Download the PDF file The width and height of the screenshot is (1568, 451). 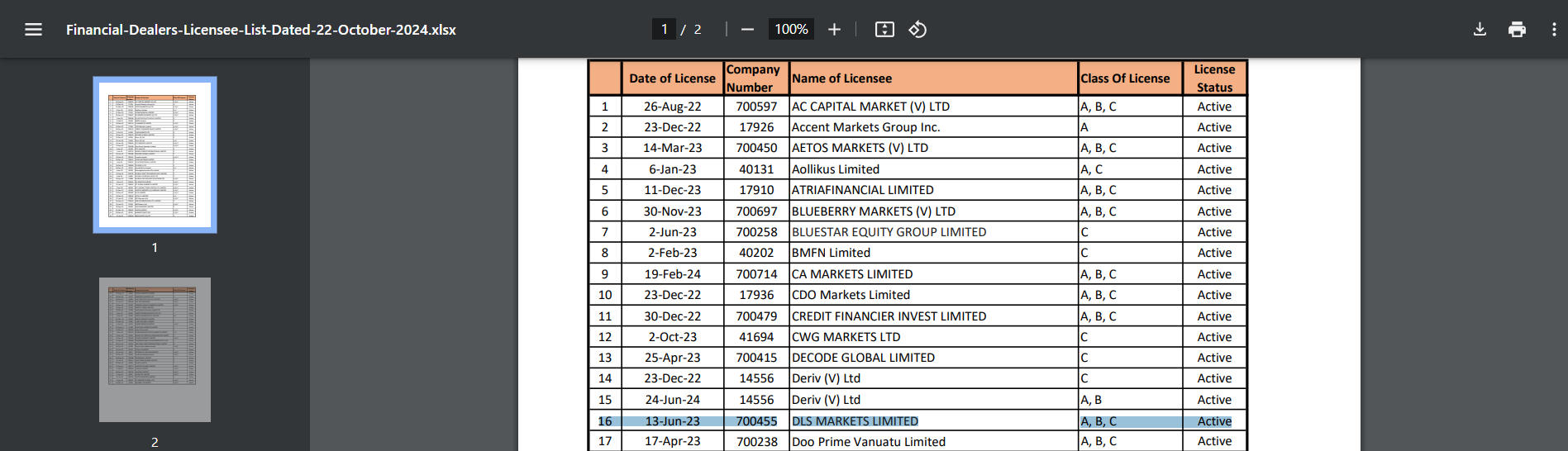pos(1480,30)
